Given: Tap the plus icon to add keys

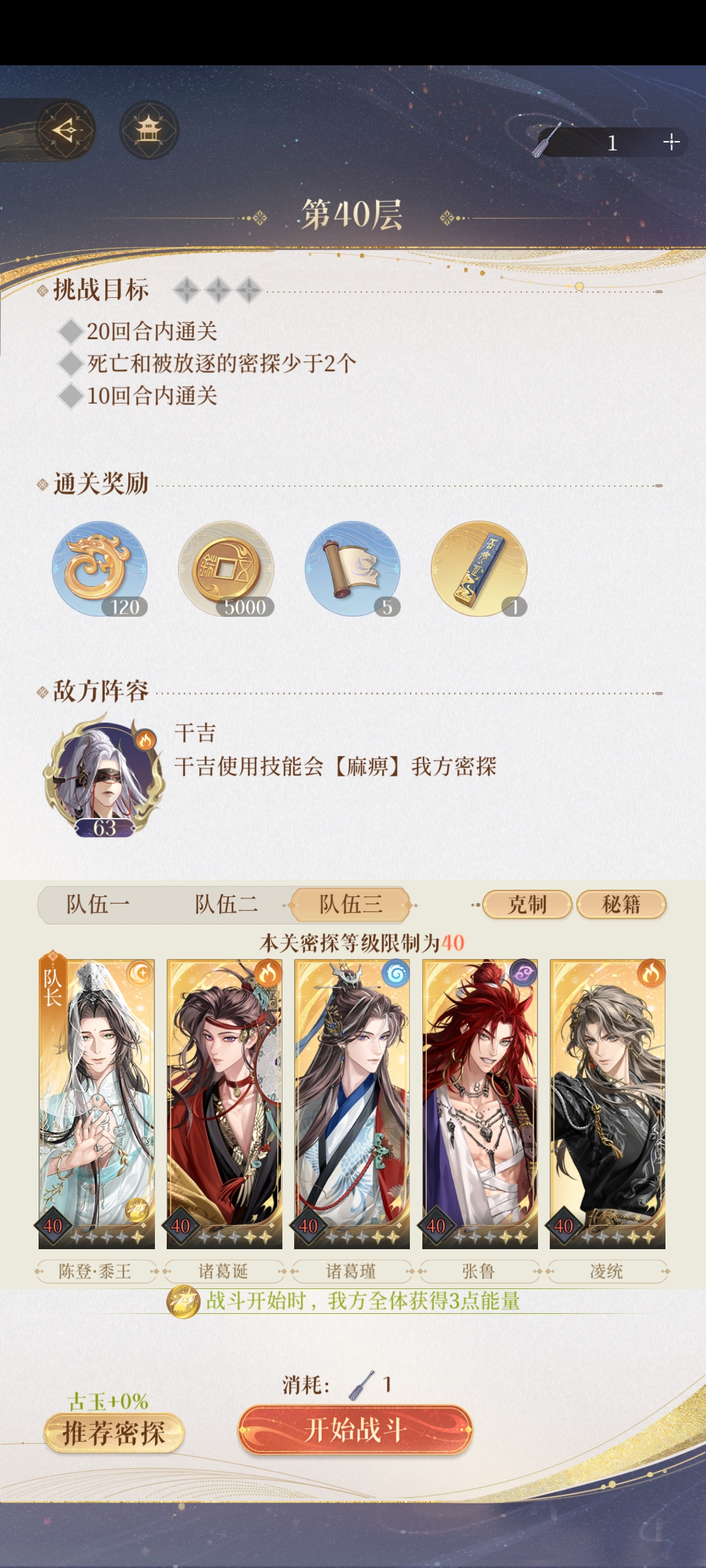Looking at the screenshot, I should pyautogui.click(x=671, y=142).
